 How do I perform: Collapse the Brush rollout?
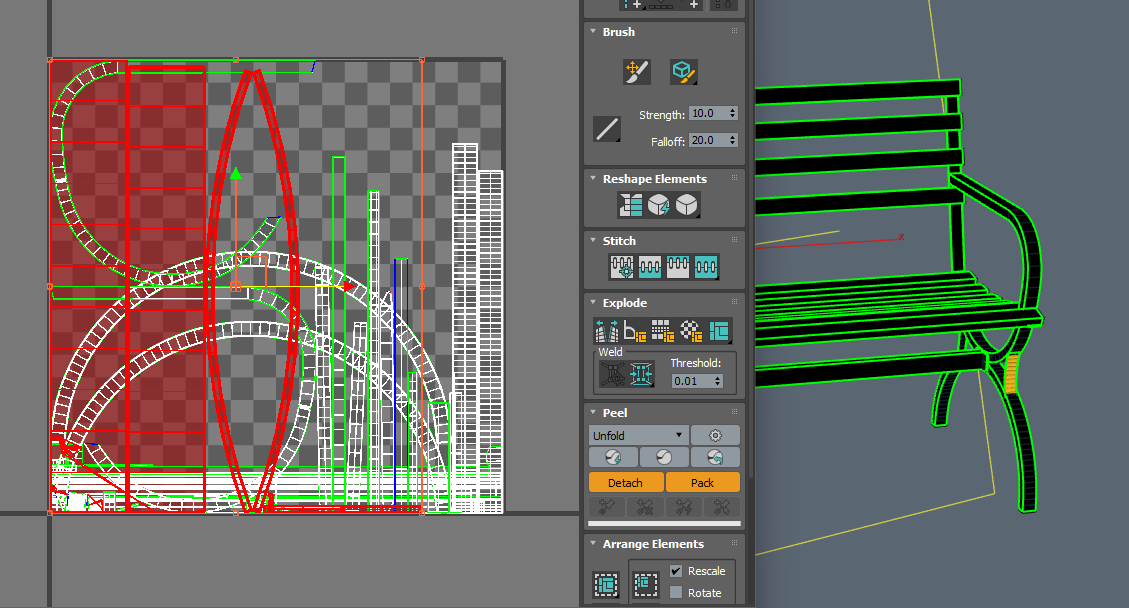(x=618, y=32)
